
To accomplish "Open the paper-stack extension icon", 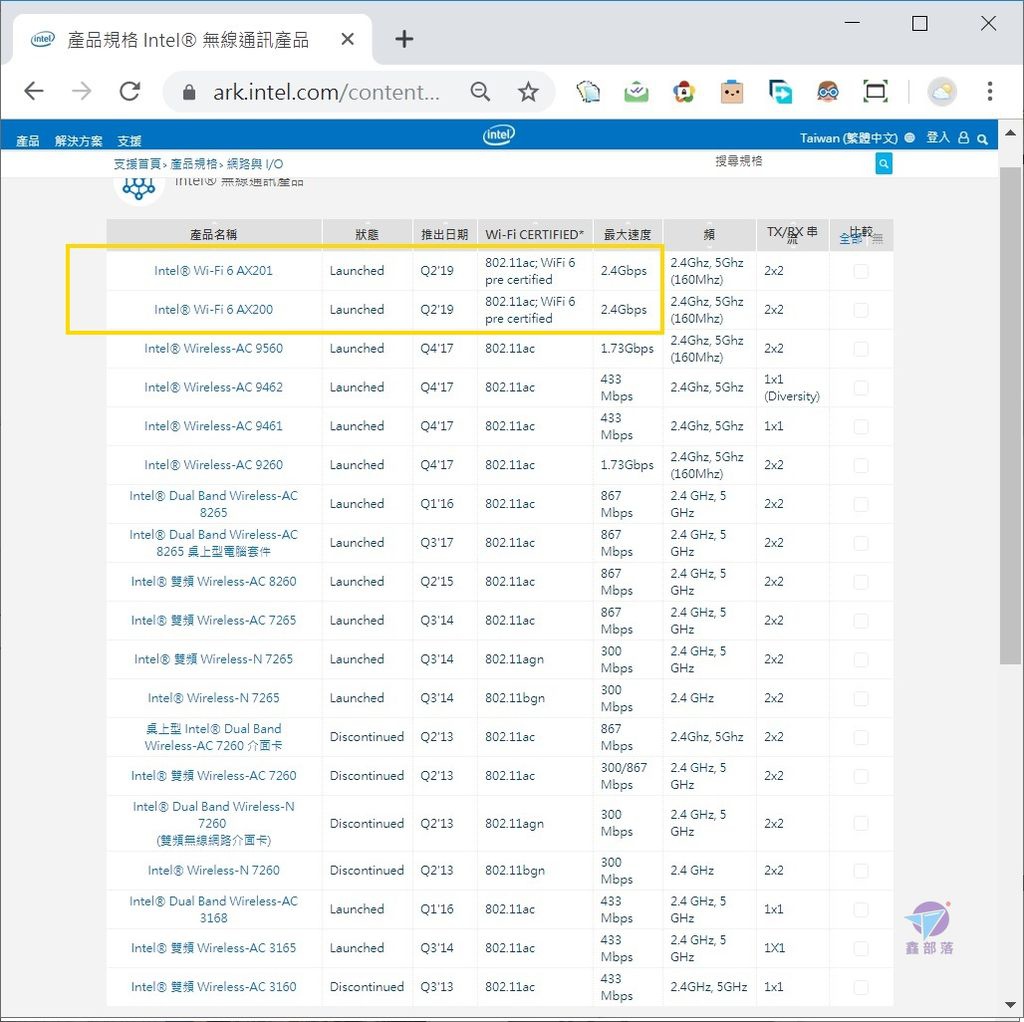I will click(588, 92).
